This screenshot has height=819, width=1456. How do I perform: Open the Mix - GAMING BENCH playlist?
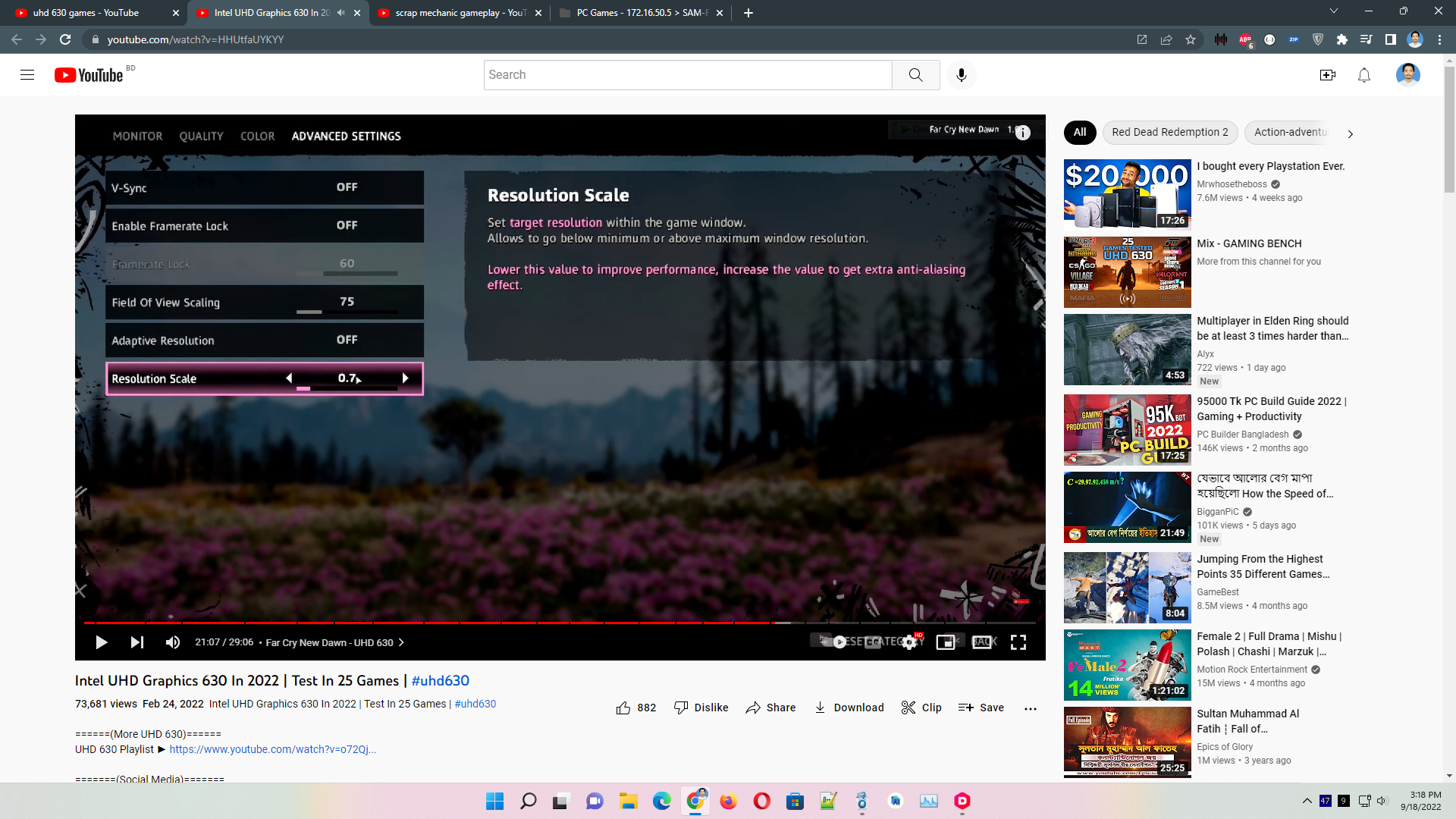[x=1127, y=272]
